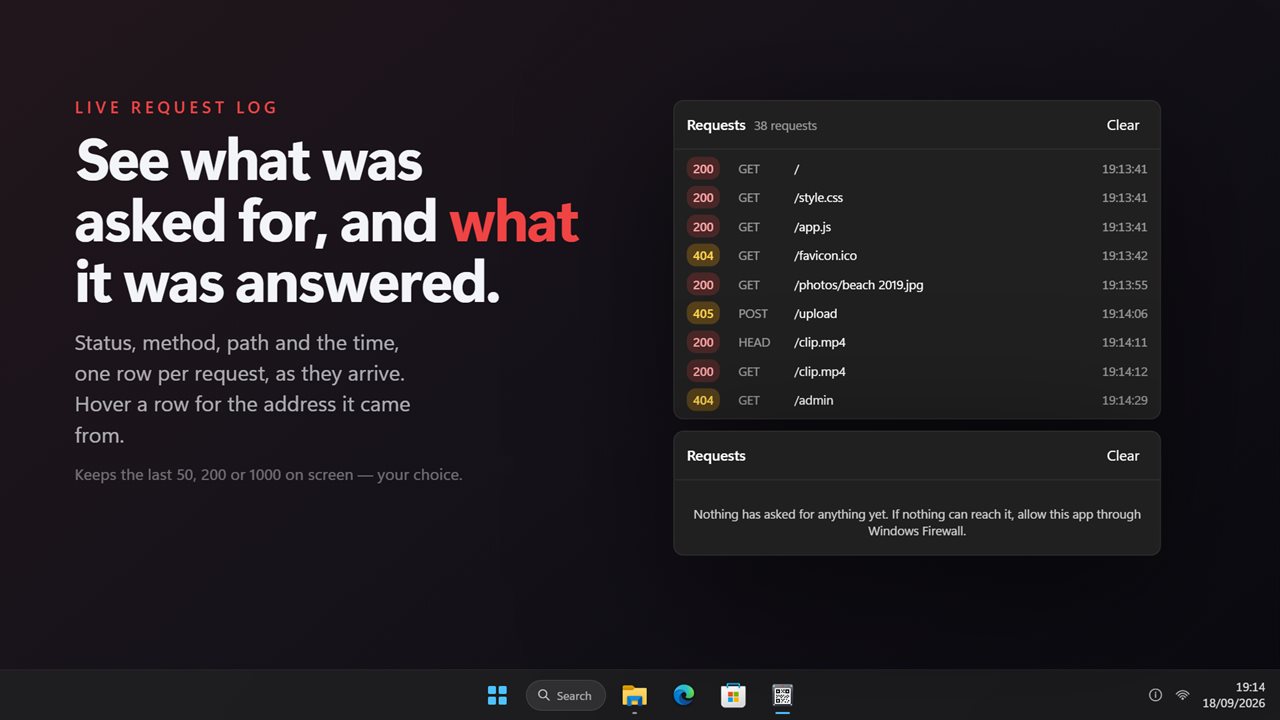Select the /upload request path
The image size is (1280, 720).
pos(816,314)
